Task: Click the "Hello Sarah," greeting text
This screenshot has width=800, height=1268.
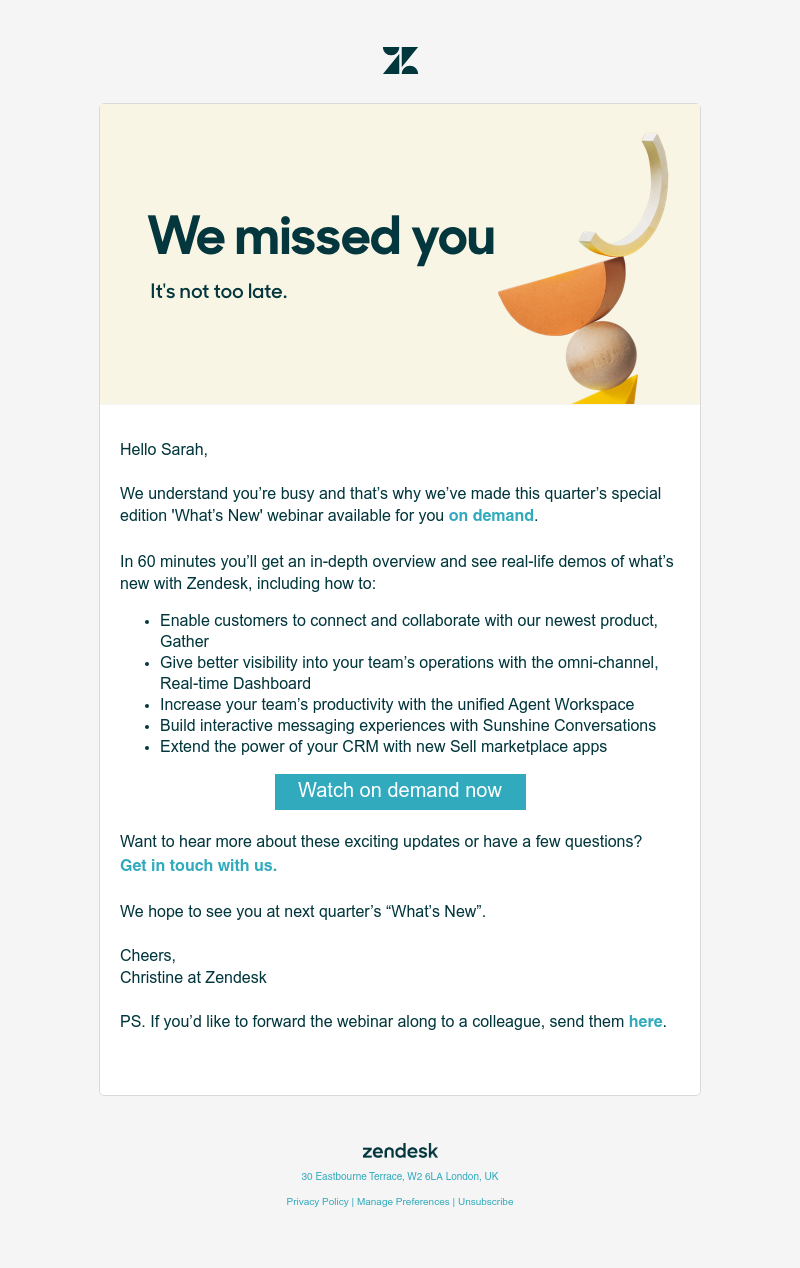Action: (x=164, y=449)
